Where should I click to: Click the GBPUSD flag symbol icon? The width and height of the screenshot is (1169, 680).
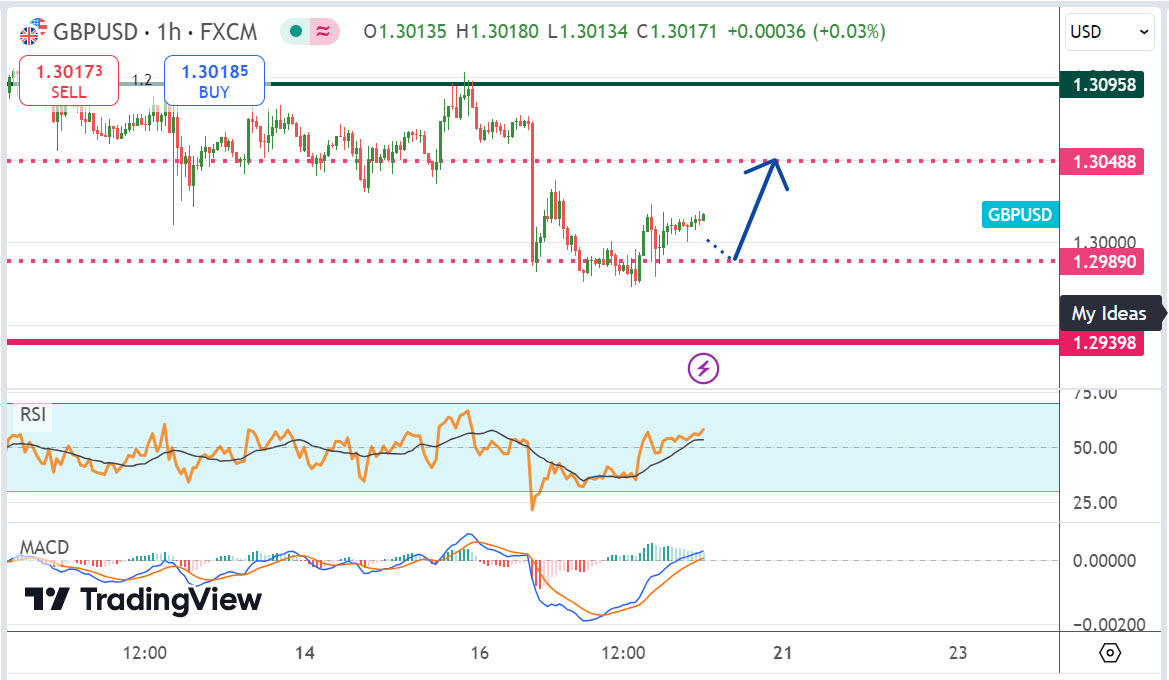coord(33,32)
